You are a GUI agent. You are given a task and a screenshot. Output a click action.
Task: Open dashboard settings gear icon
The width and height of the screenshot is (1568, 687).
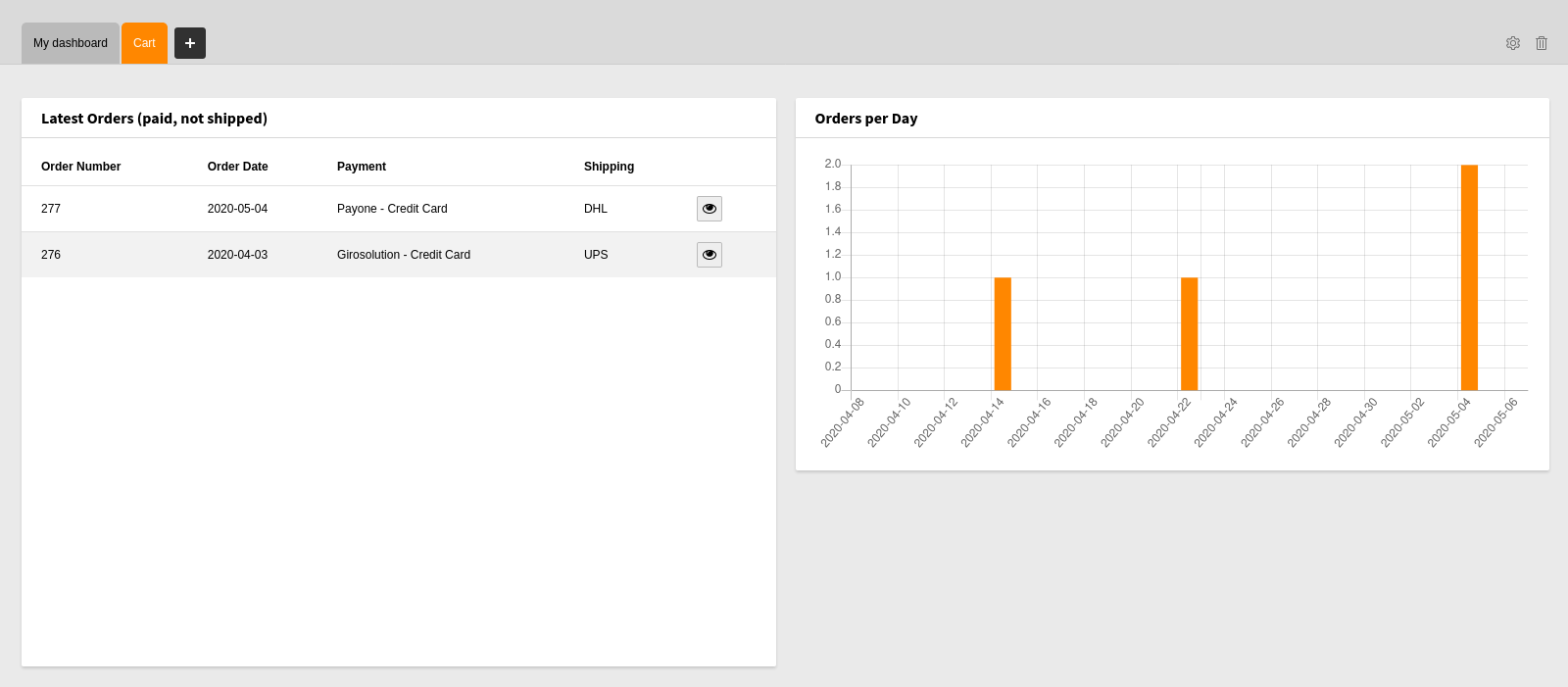(1513, 43)
